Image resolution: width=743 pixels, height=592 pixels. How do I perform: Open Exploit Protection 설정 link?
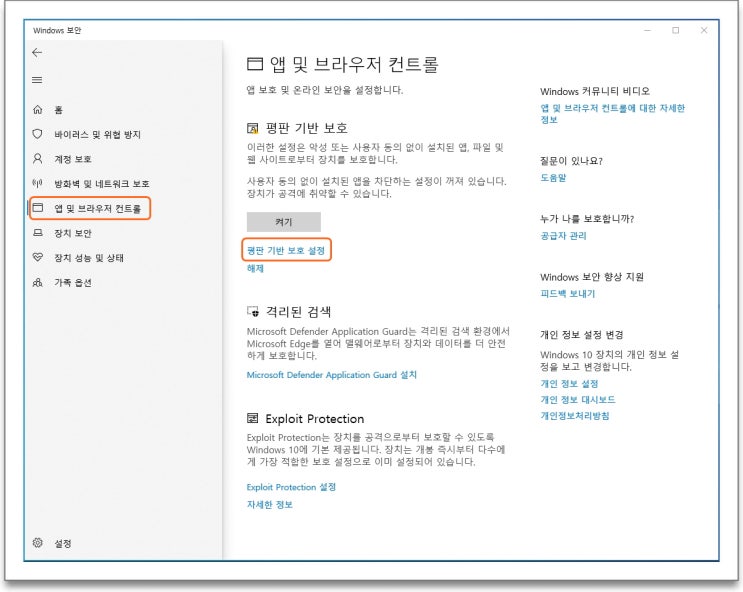tap(291, 487)
